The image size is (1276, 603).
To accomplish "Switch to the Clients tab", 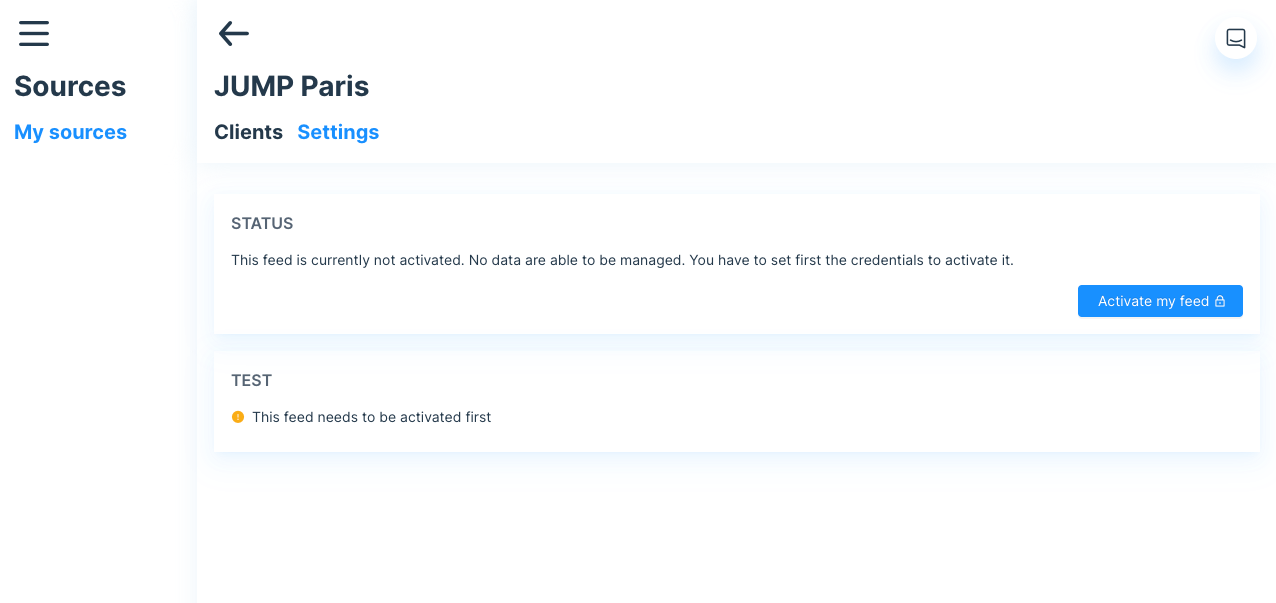I will coord(248,132).
